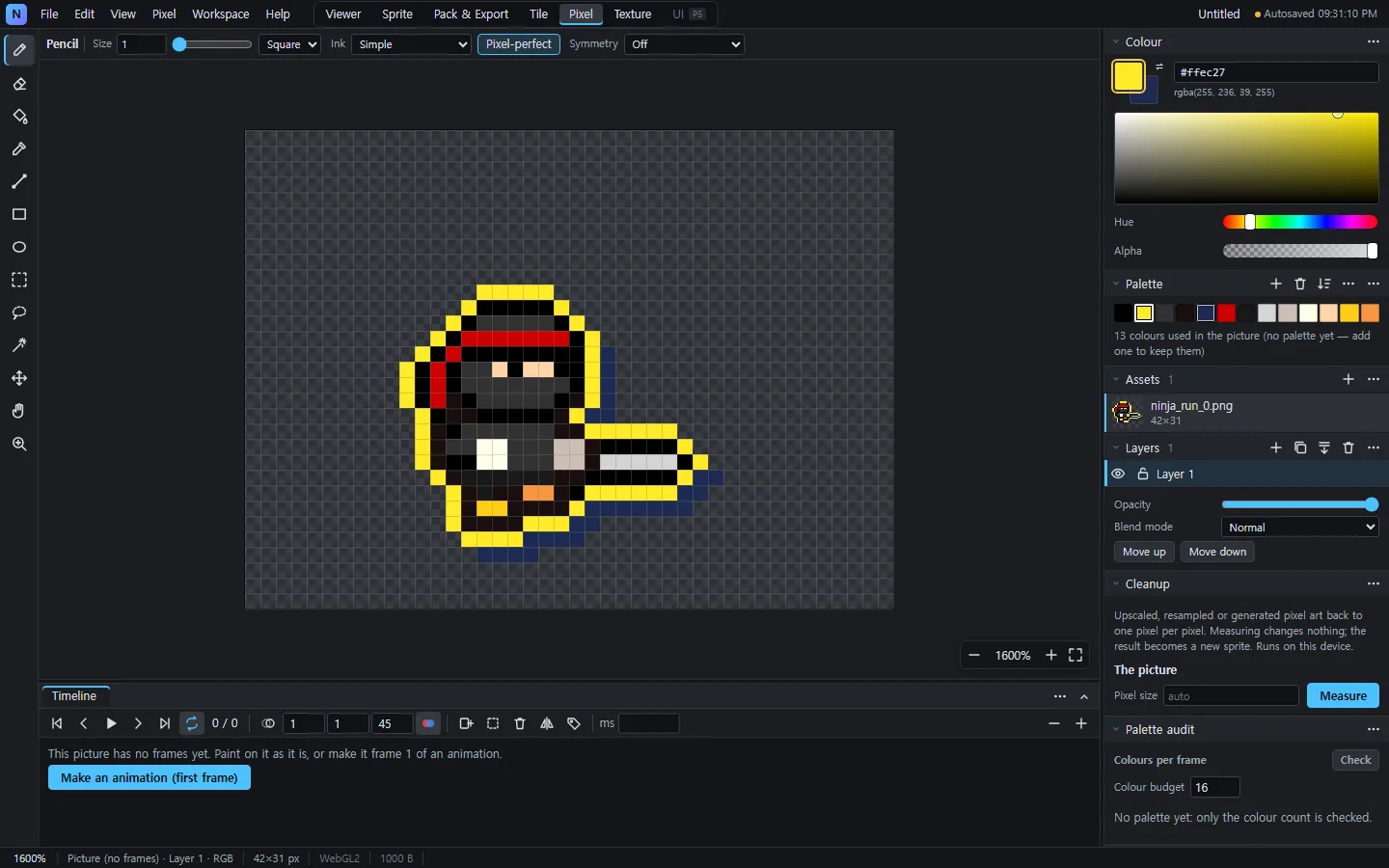Hide Layer 1 with the eye icon

(1119, 475)
